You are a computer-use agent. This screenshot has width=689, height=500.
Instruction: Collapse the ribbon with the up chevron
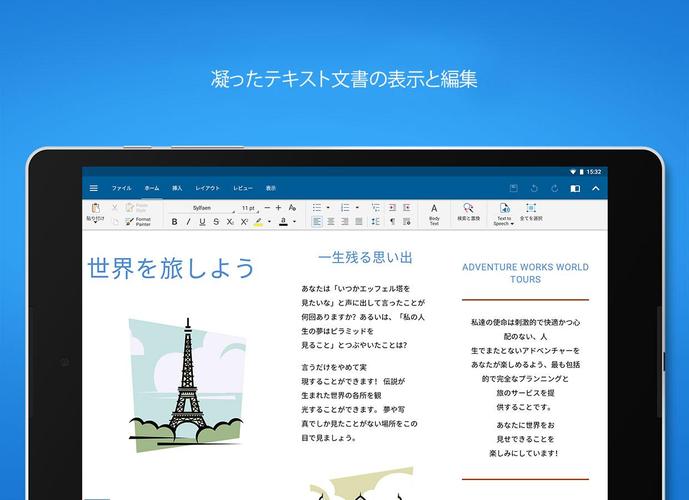click(596, 188)
